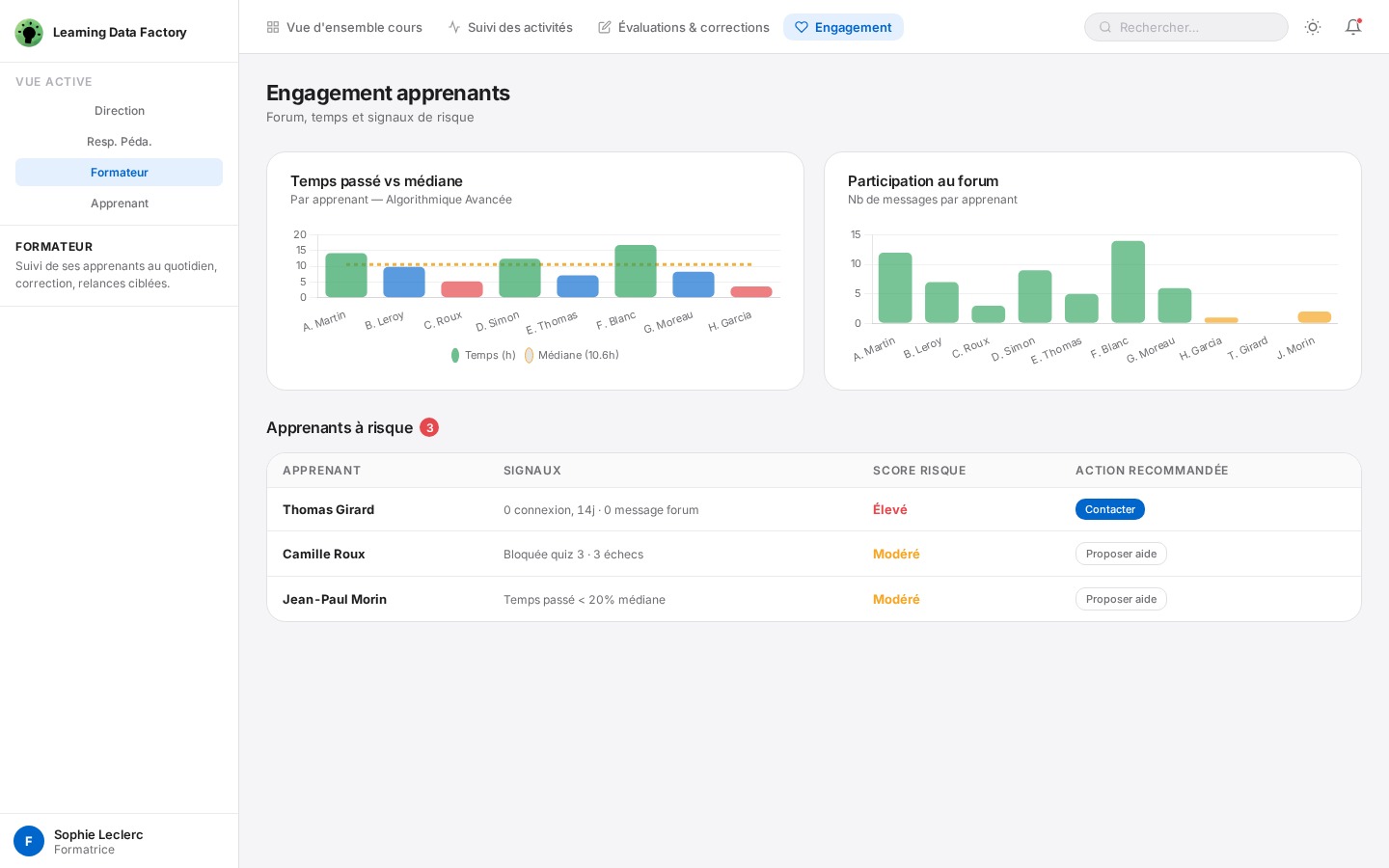
Task: Go to Évaluations & corrections tab
Action: (684, 27)
